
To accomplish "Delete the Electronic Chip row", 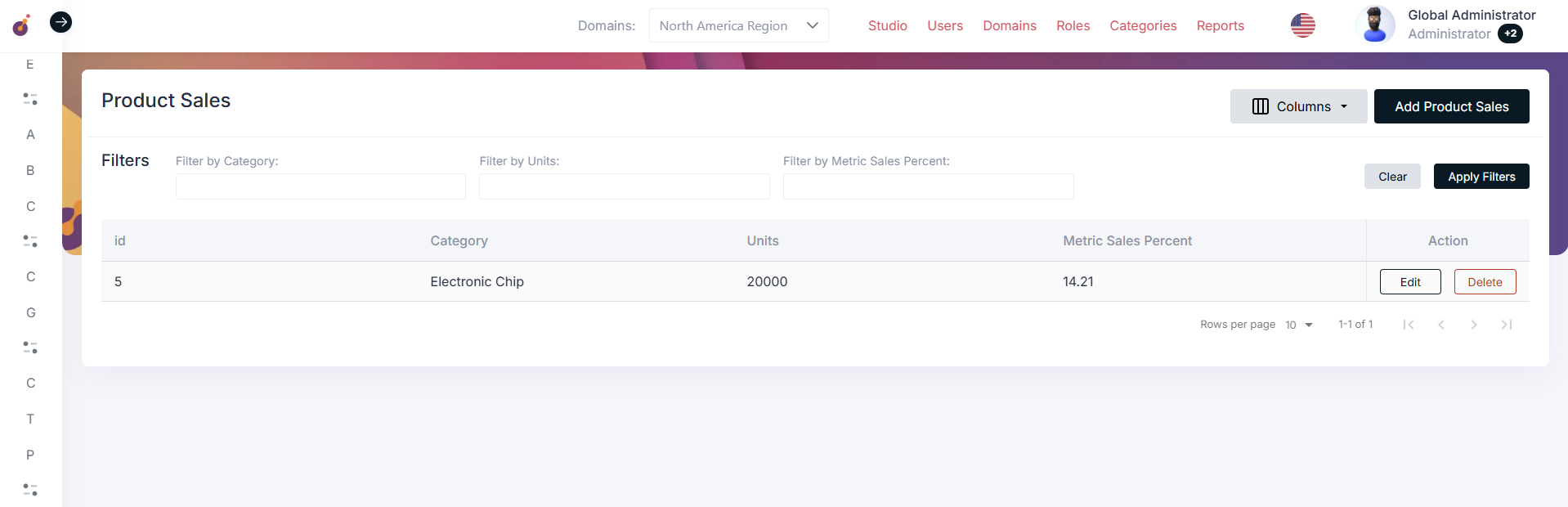I will click(1485, 282).
